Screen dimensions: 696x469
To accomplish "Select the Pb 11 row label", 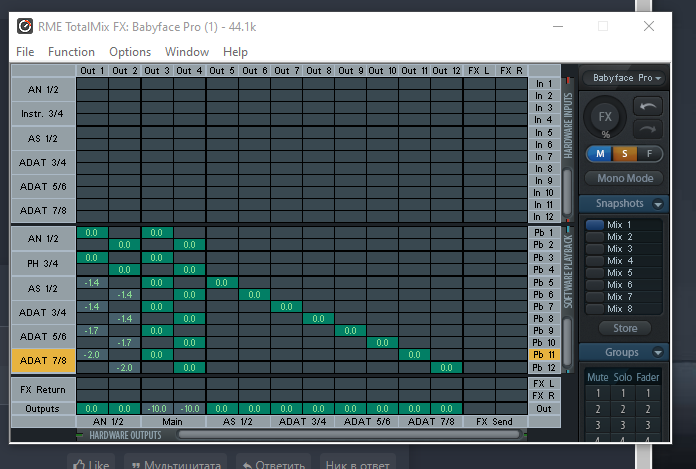I will pos(544,355).
